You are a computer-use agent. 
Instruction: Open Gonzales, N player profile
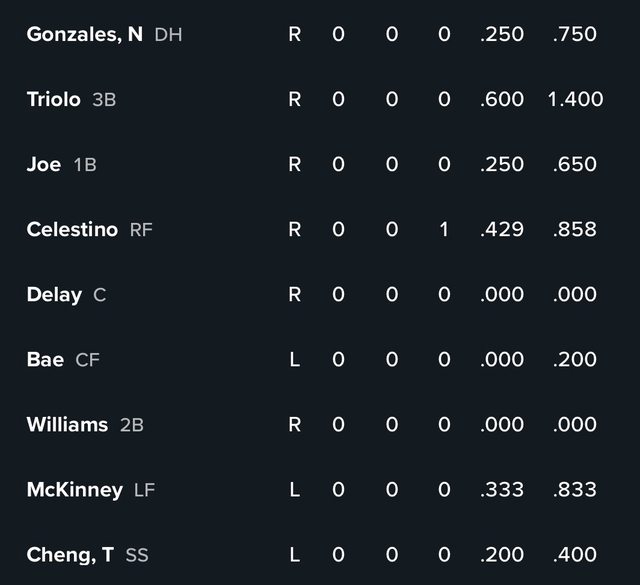pyautogui.click(x=85, y=35)
